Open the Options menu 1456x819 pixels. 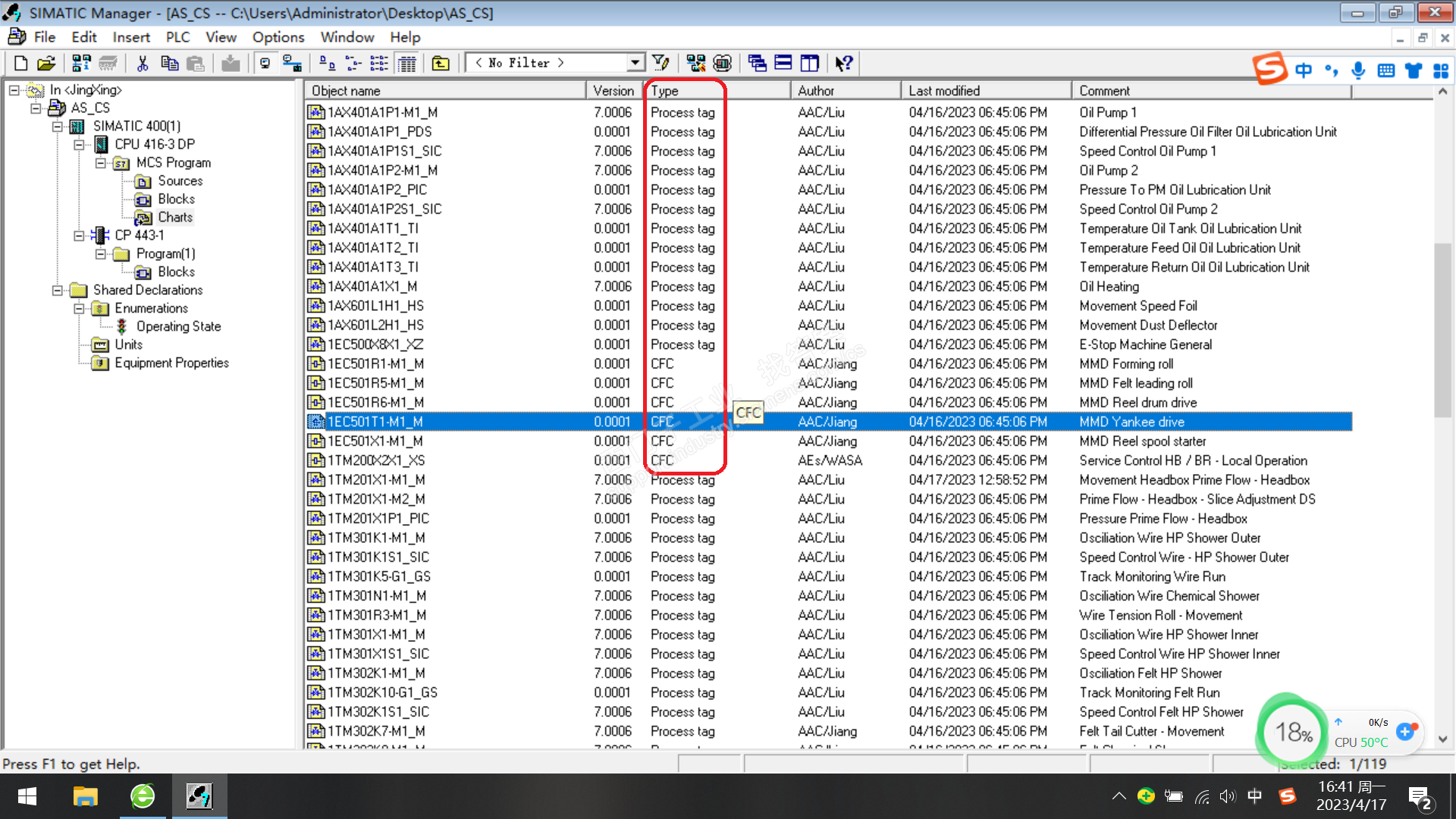(x=278, y=37)
